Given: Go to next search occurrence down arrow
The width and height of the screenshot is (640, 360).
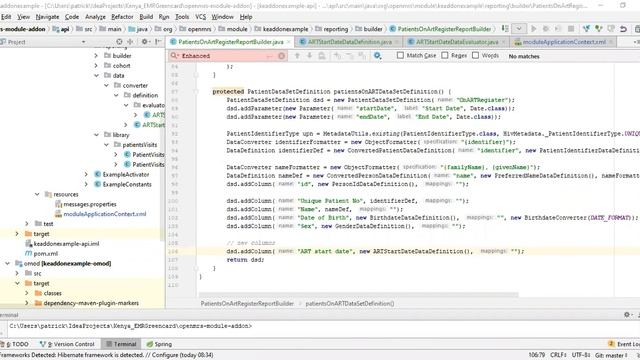Looking at the screenshot, I should pyautogui.click(x=309, y=56).
